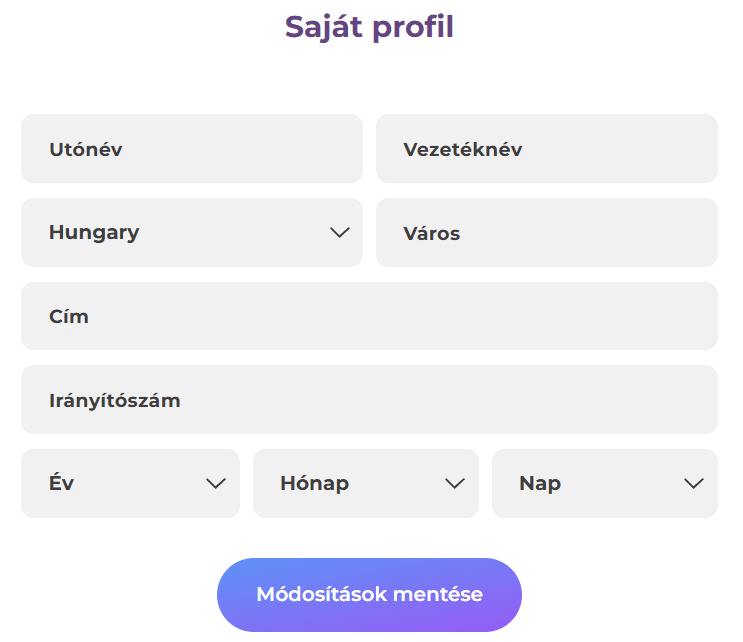Expand the Nap day dropdown
The height and width of the screenshot is (642, 743).
604,484
